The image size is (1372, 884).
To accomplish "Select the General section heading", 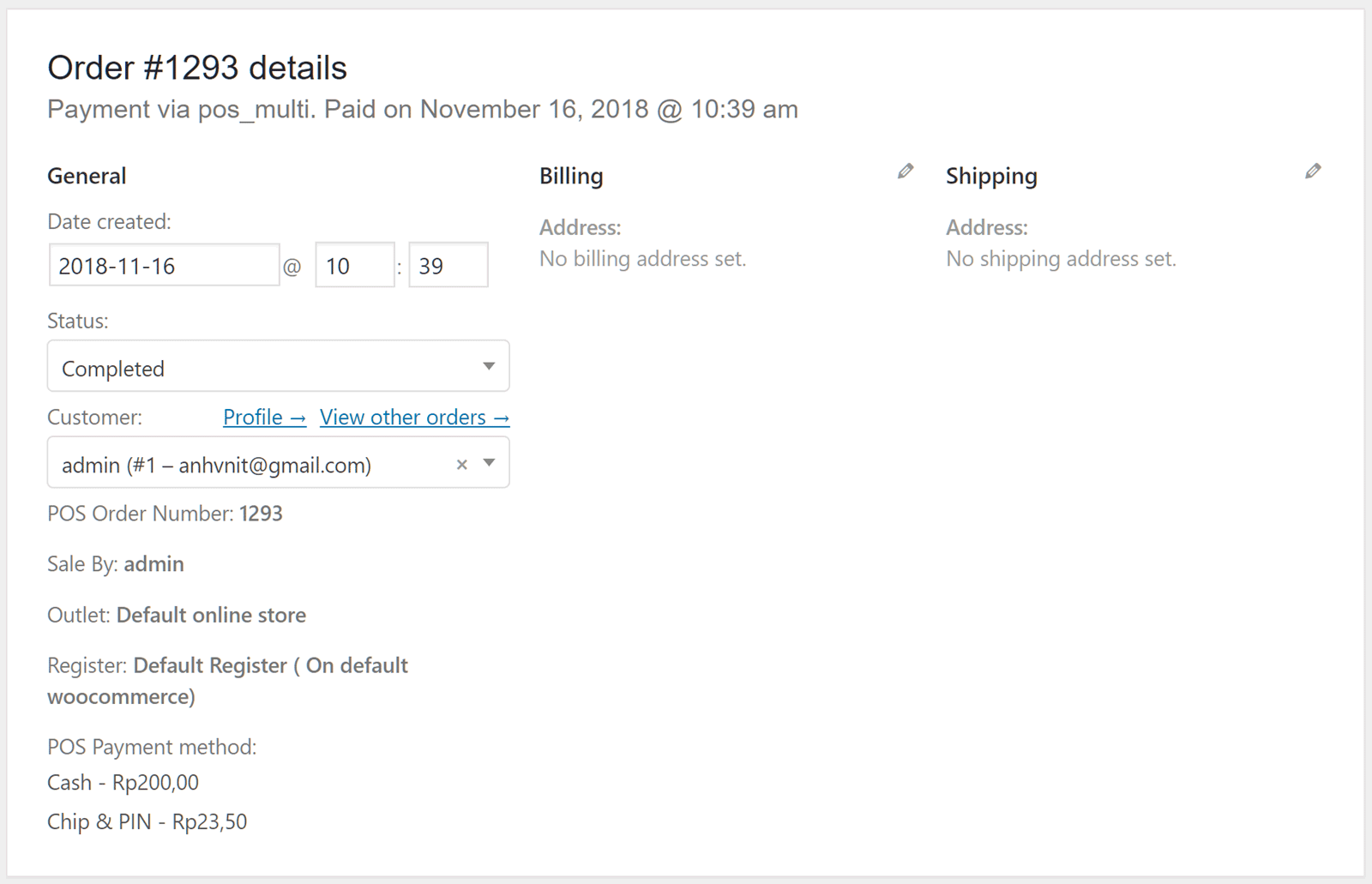I will pyautogui.click(x=87, y=176).
